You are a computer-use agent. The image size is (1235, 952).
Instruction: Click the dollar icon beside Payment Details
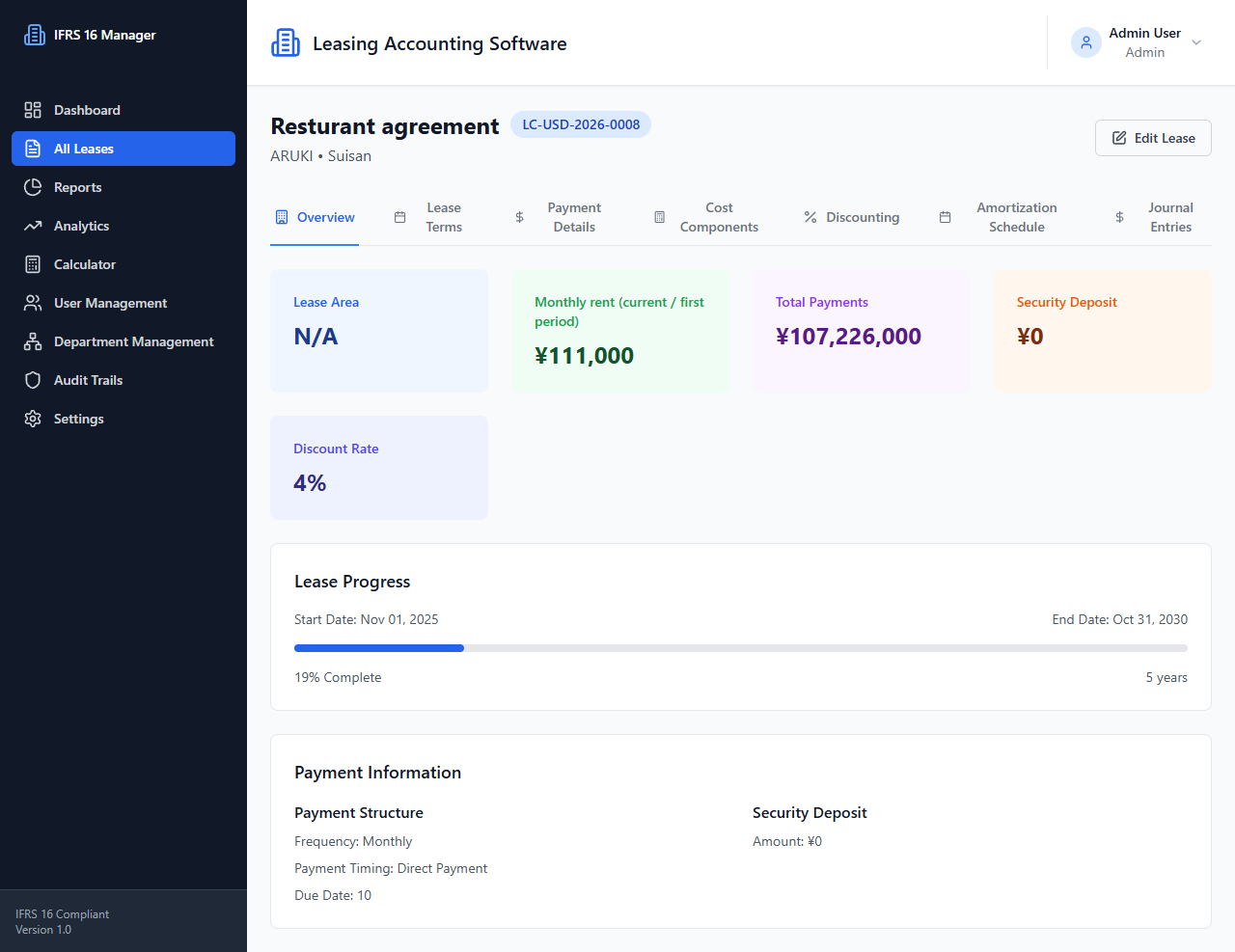[x=519, y=217]
